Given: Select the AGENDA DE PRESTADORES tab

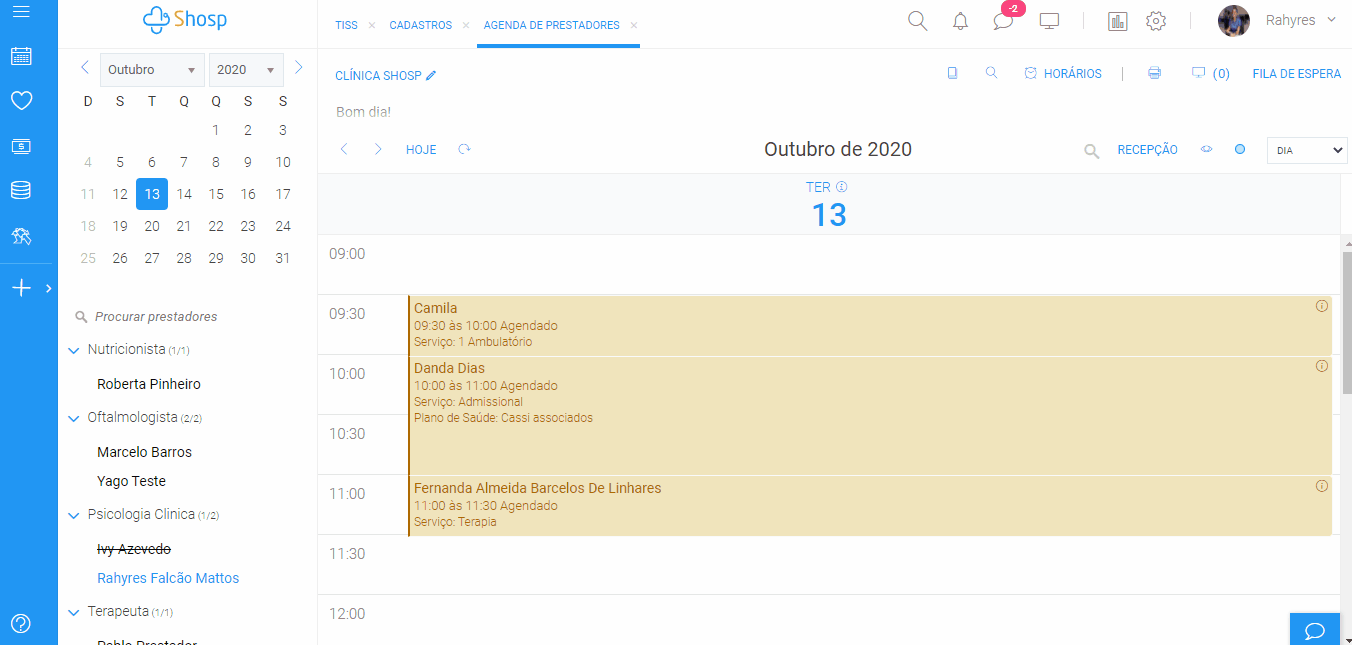Looking at the screenshot, I should click(551, 25).
